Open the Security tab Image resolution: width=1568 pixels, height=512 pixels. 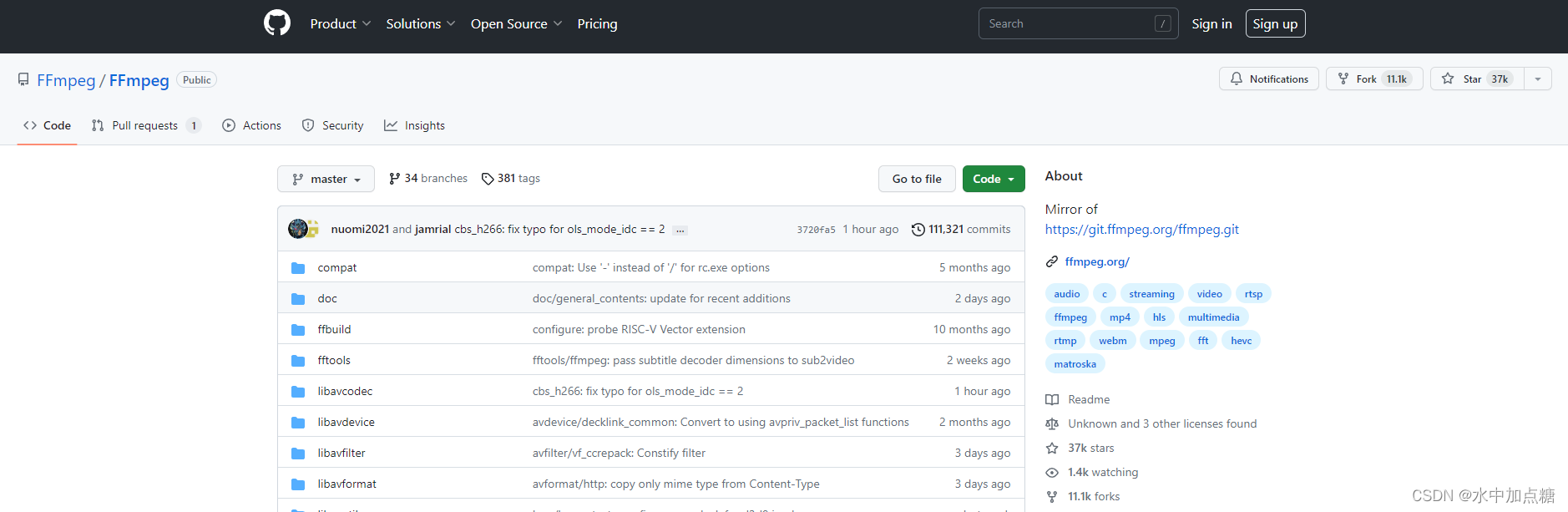(333, 125)
